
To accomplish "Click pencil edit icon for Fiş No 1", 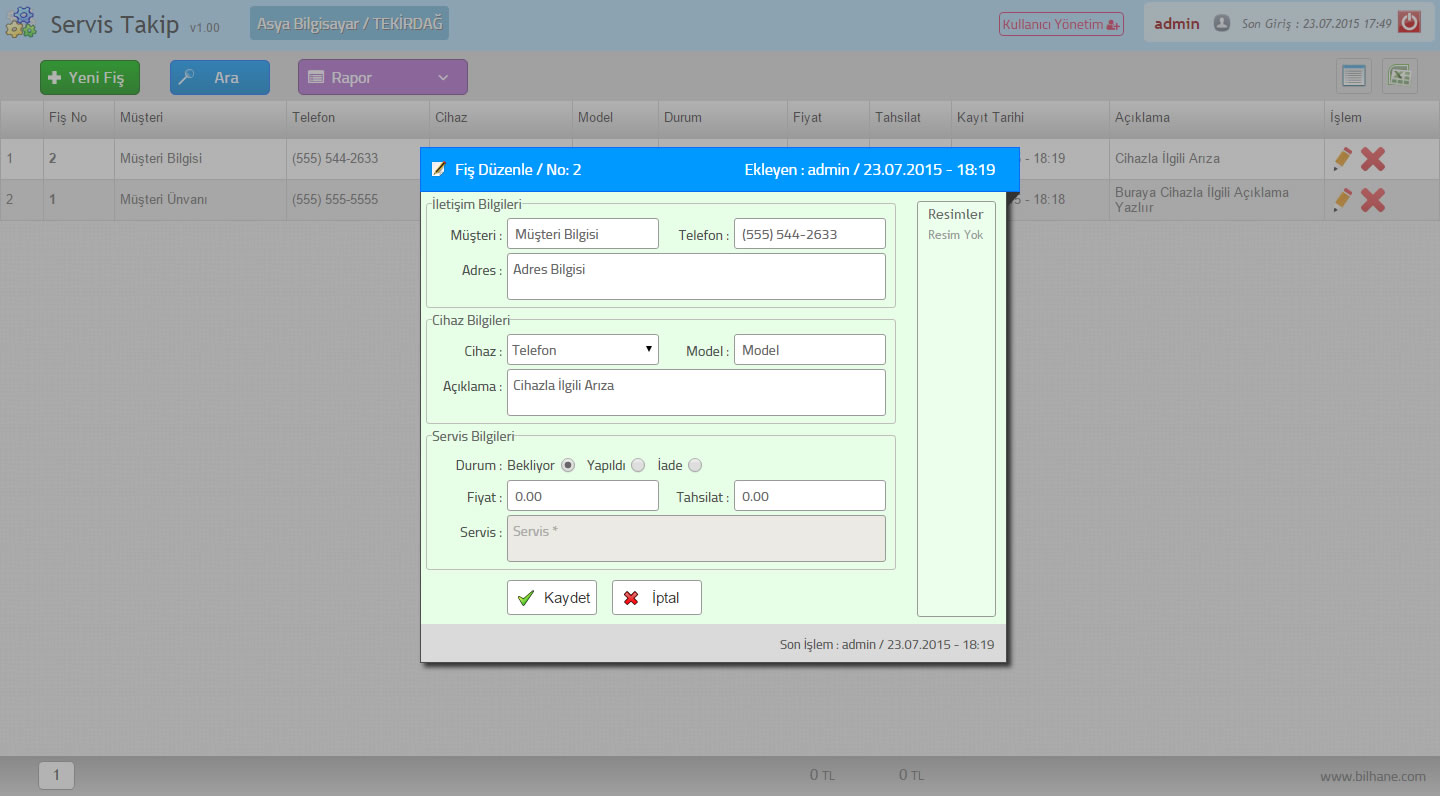I will click(1342, 200).
